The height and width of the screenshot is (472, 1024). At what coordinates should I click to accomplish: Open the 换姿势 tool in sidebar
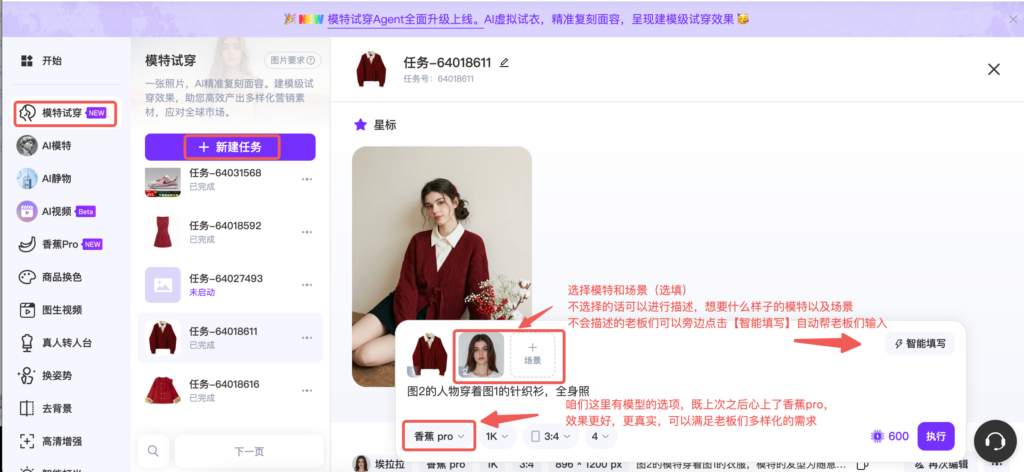[27, 376]
